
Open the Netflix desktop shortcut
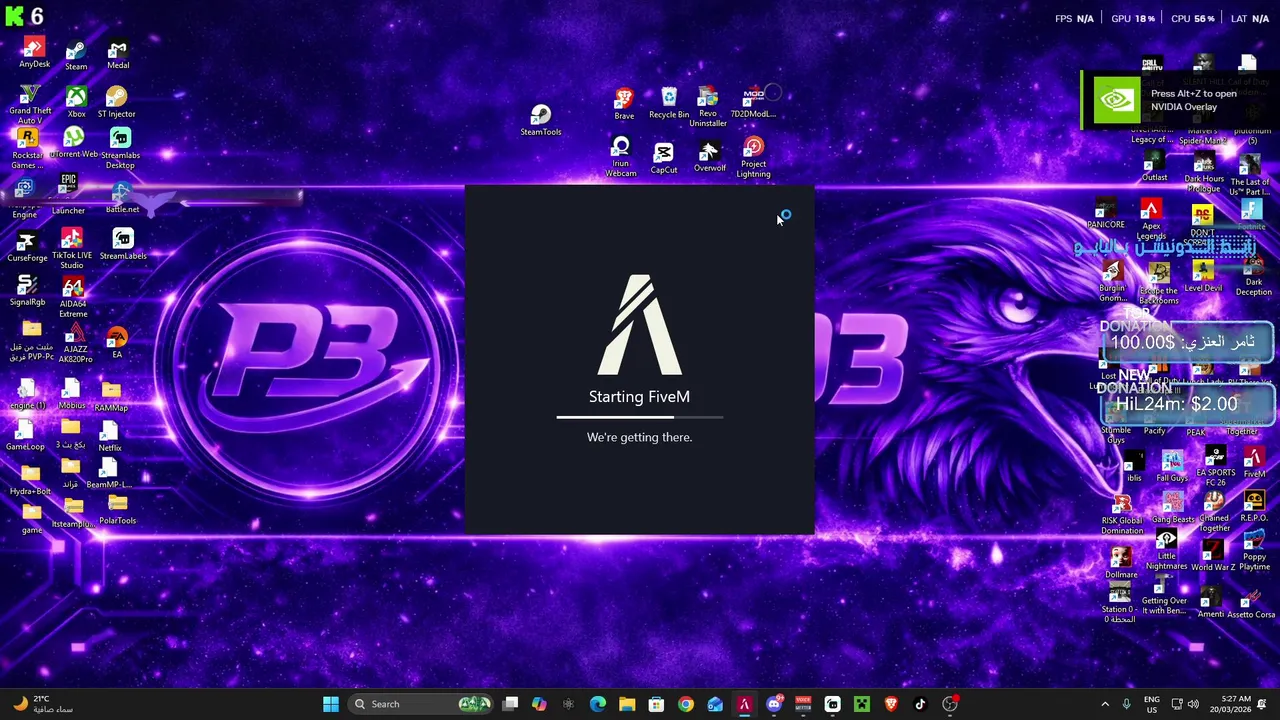tap(110, 436)
